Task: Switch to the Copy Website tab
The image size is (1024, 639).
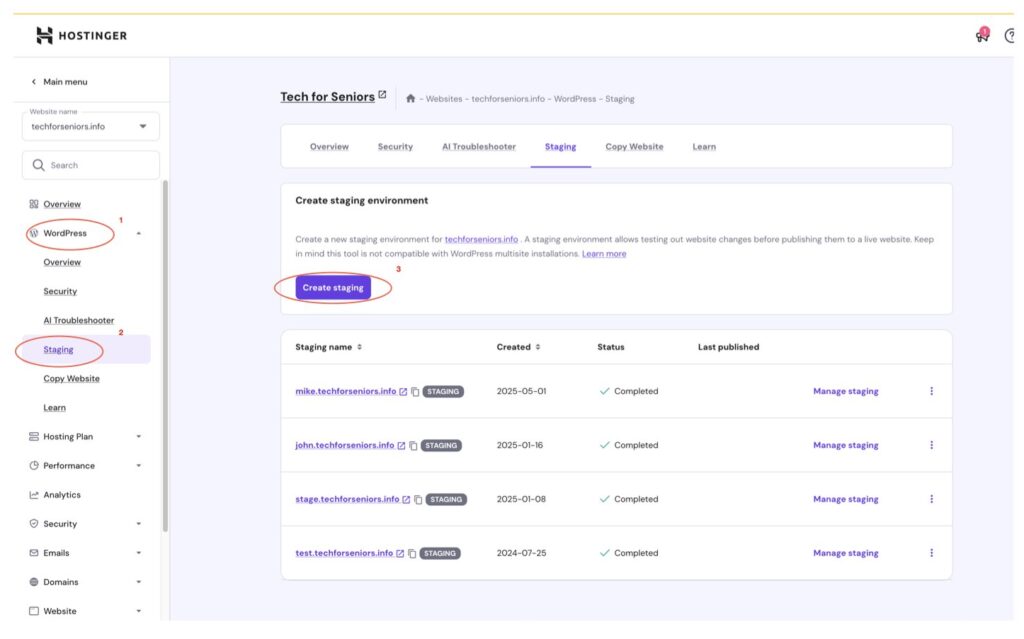Action: pos(634,147)
